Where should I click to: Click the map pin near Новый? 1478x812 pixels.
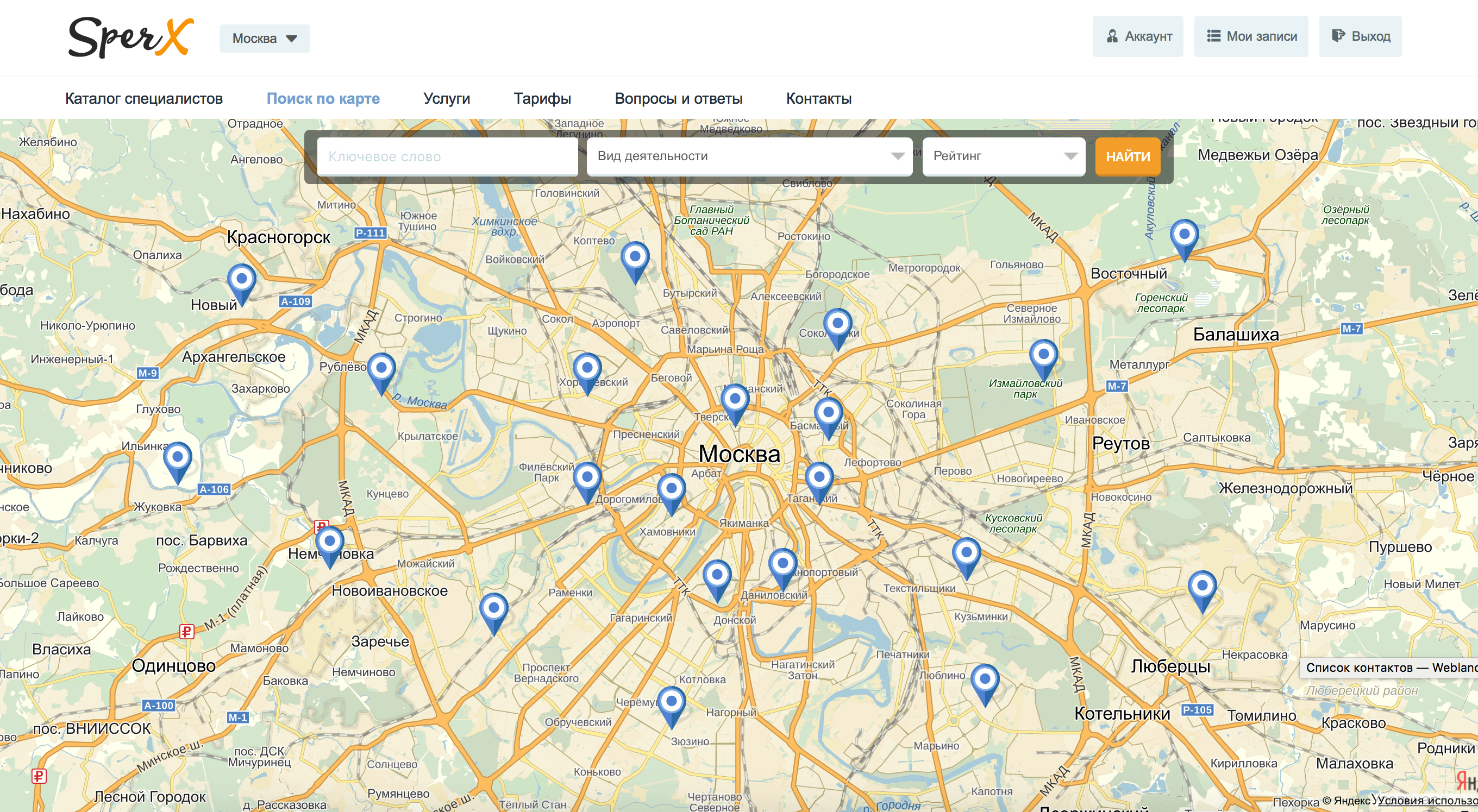[242, 284]
